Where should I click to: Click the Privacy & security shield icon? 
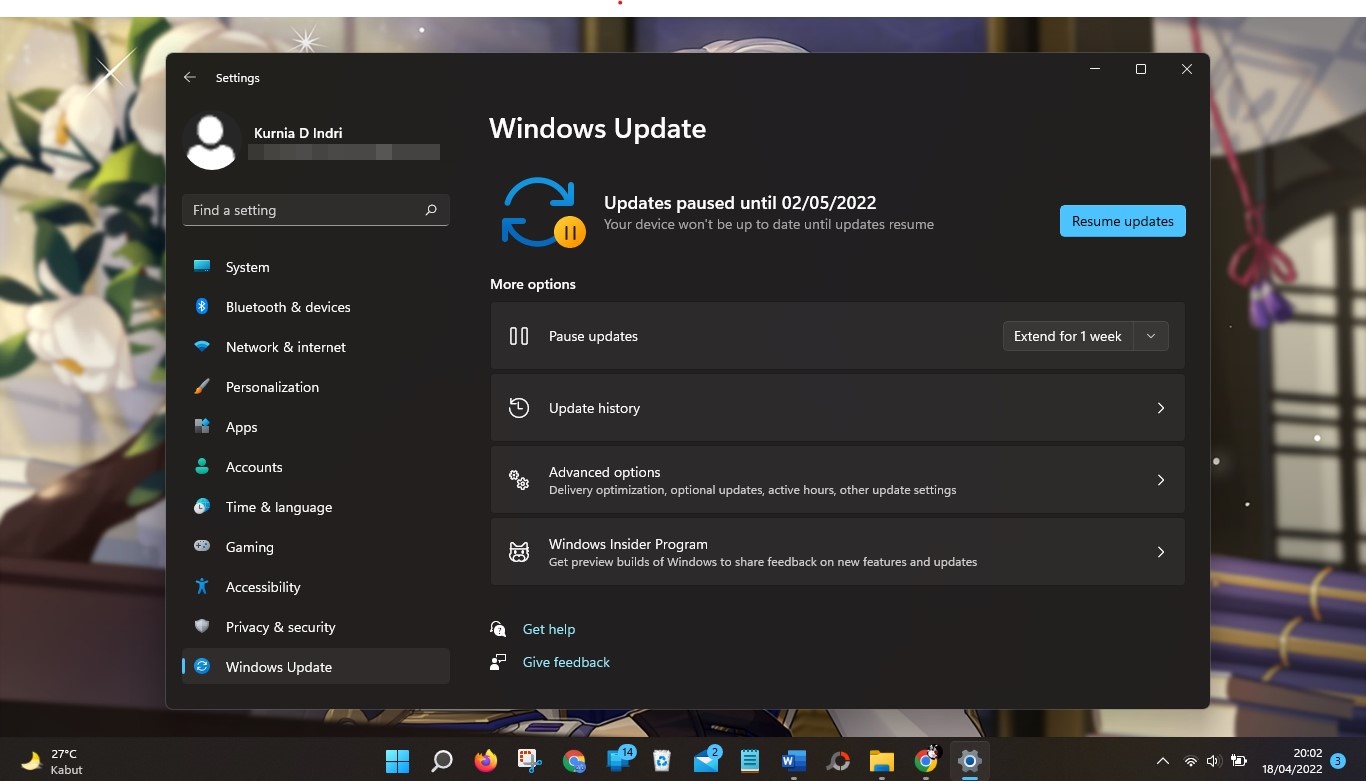click(202, 627)
